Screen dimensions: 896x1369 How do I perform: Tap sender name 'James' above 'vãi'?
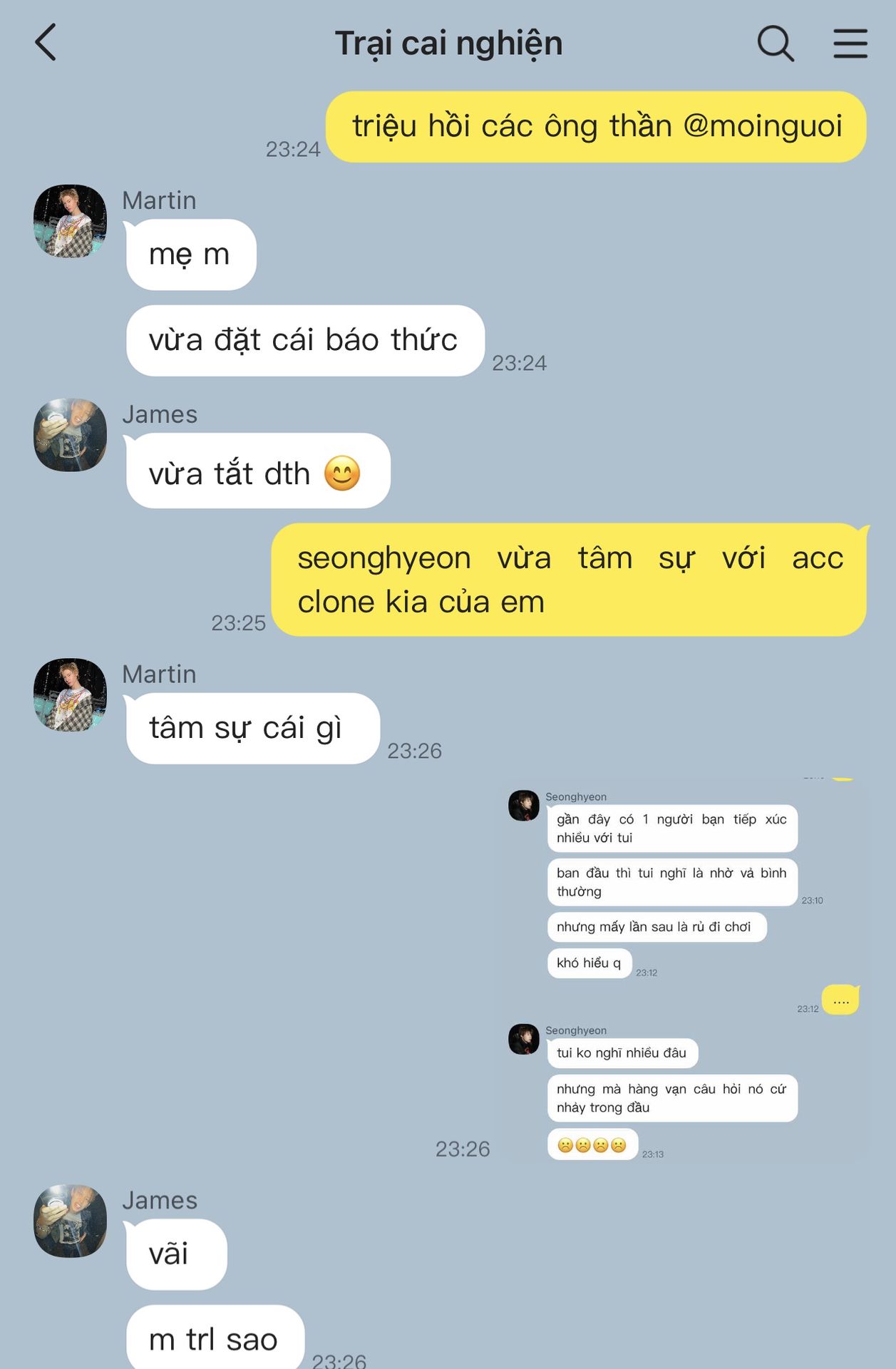[x=160, y=1200]
